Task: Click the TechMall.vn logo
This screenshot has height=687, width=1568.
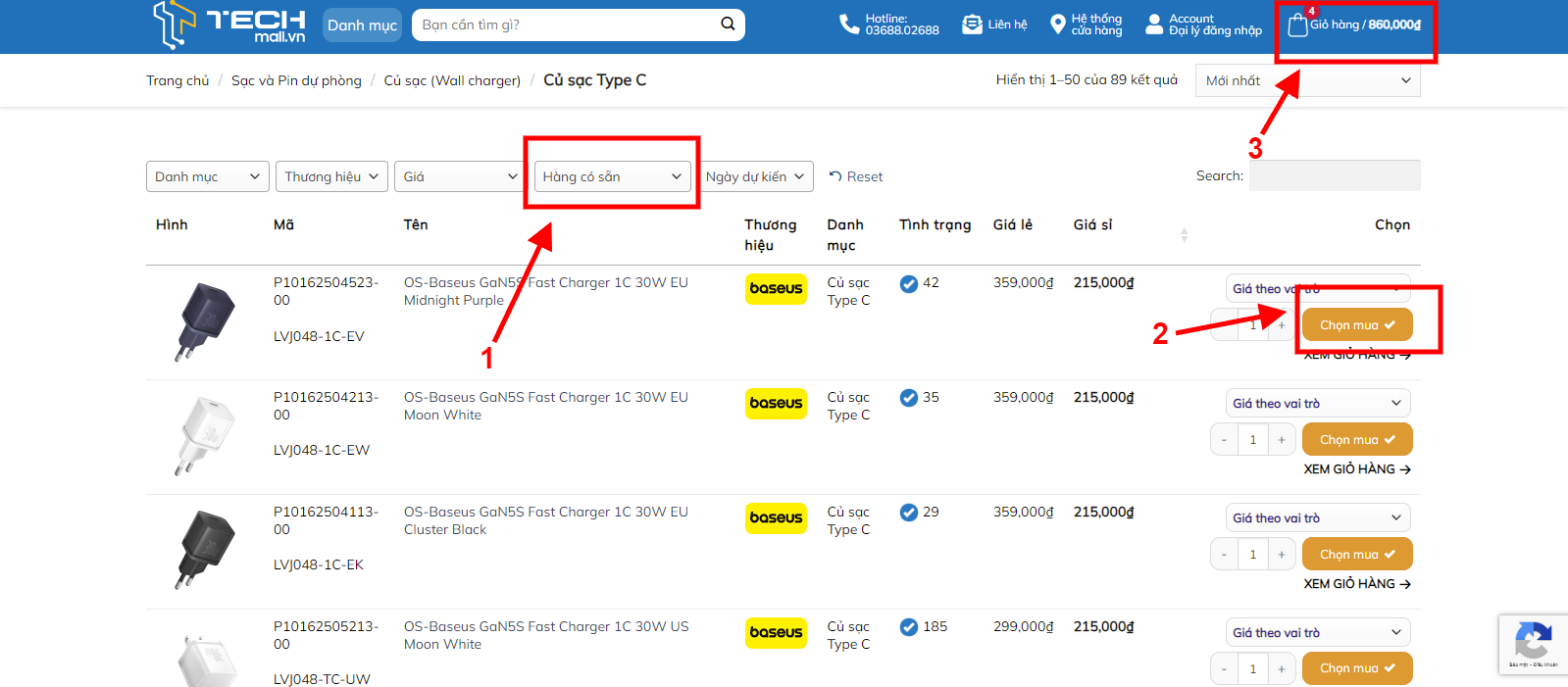Action: click(229, 25)
